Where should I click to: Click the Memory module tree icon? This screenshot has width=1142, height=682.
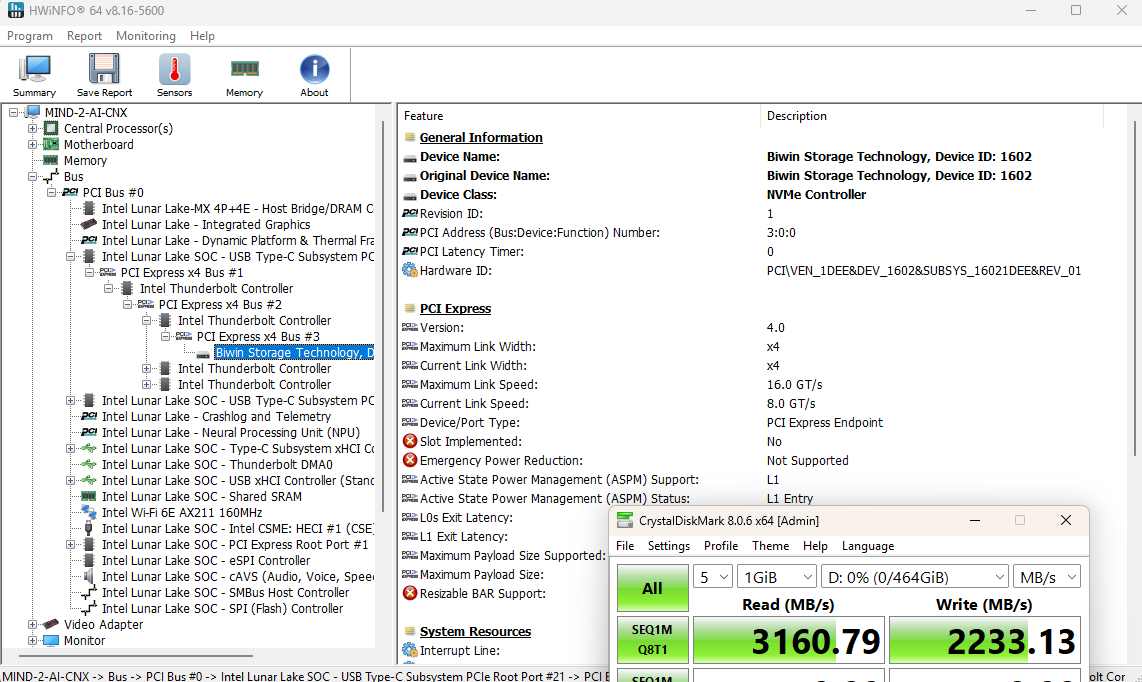(51, 160)
